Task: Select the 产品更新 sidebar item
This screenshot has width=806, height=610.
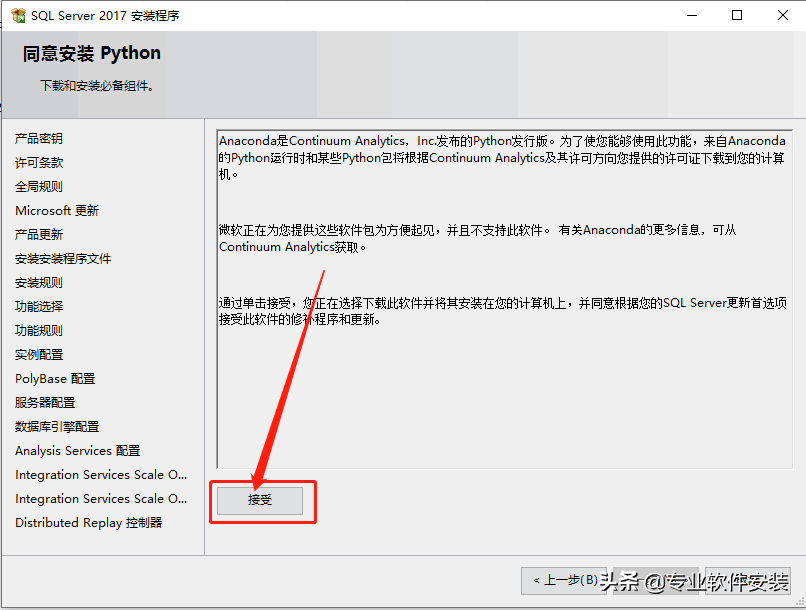Action: (x=39, y=234)
